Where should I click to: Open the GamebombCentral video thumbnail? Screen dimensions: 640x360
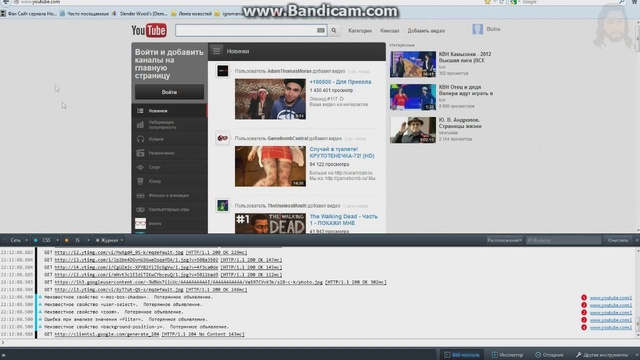[x=270, y=166]
